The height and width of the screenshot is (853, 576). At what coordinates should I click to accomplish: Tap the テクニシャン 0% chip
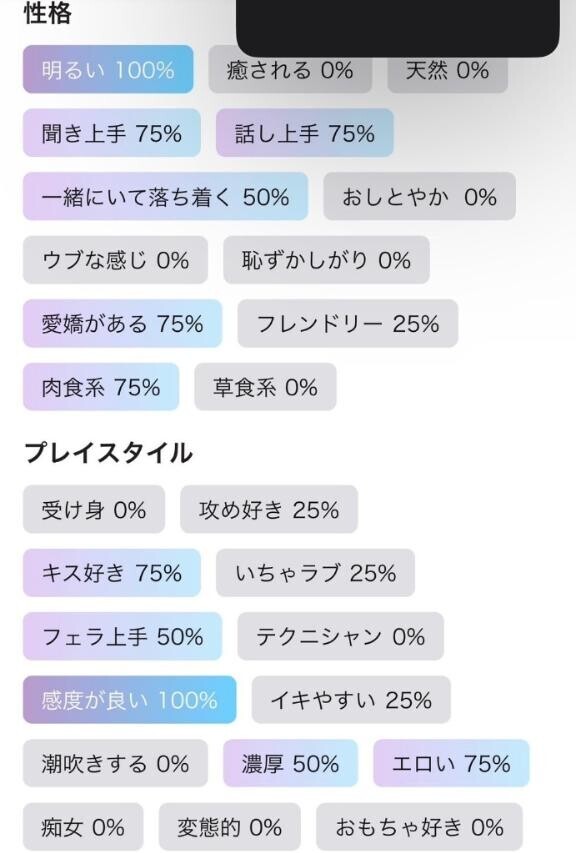pyautogui.click(x=340, y=636)
